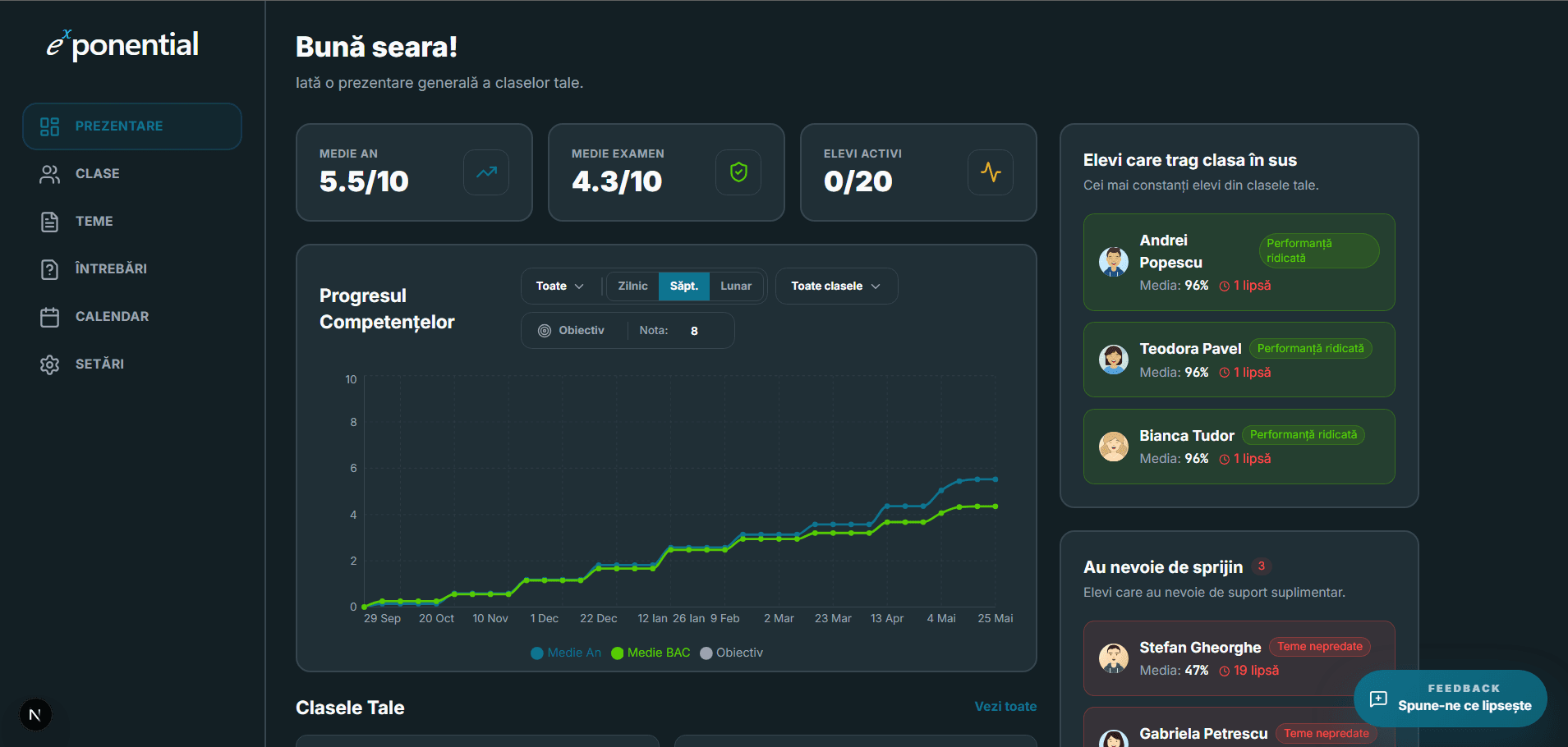The width and height of the screenshot is (1568, 747).
Task: Click Bianca Tudor's Performanță ridicată badge
Action: coord(1304,435)
